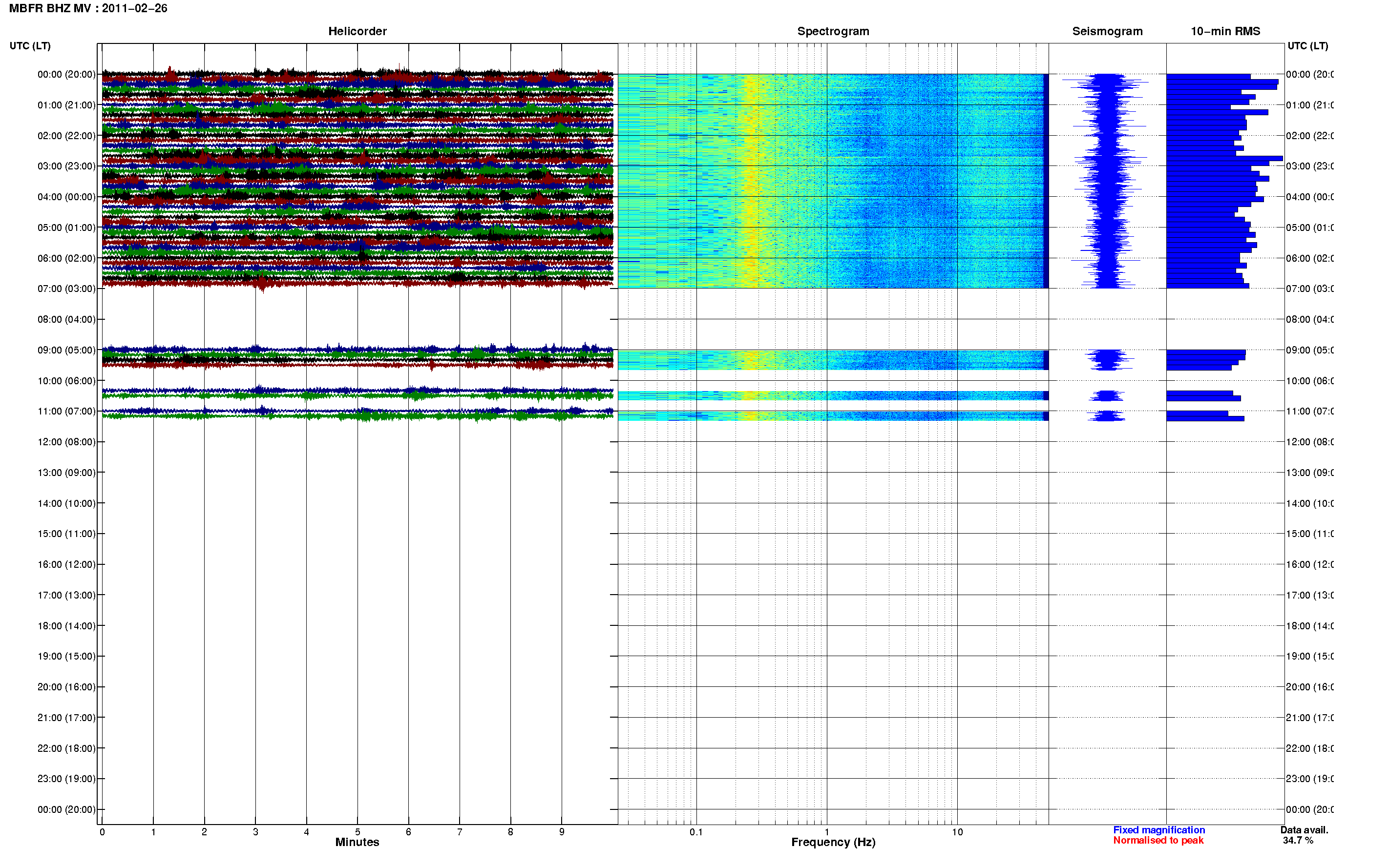Click the left '23:00 (19:00)' time label
Viewport: 1389px width, 868px height.
point(66,779)
